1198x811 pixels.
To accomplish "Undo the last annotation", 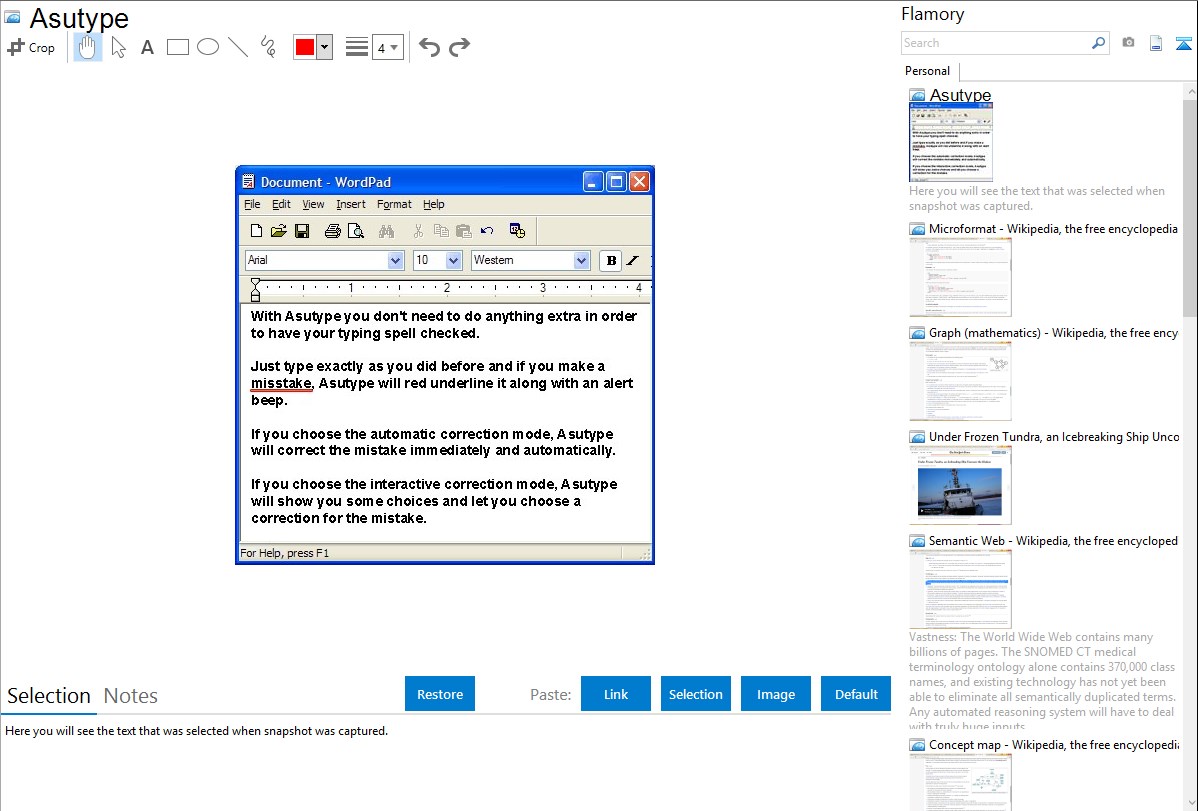I will point(429,47).
